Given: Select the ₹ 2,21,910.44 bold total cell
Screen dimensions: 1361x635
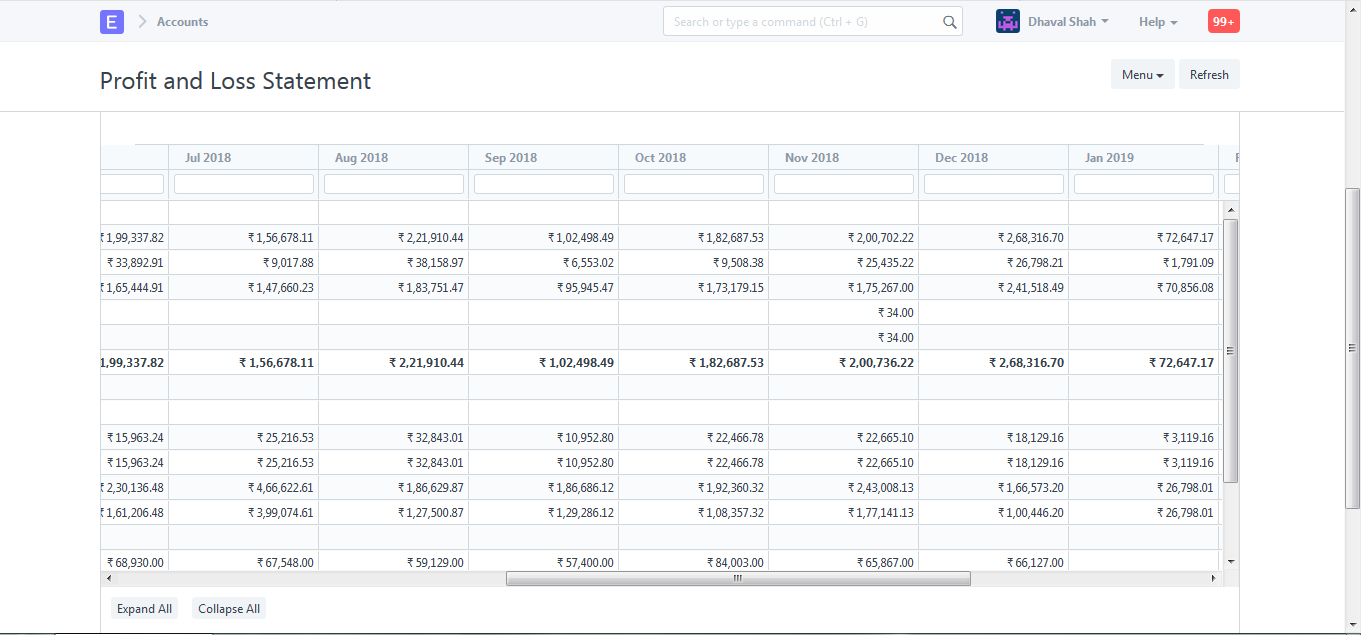Looking at the screenshot, I should [x=394, y=363].
